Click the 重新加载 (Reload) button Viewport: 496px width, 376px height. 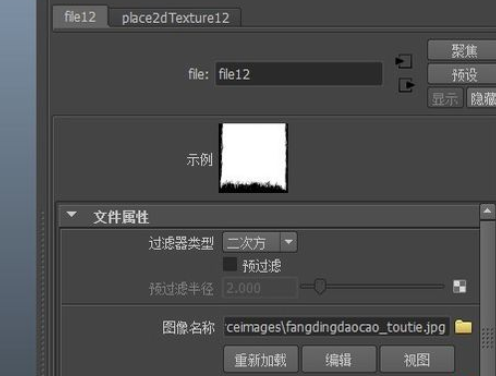[261, 359]
